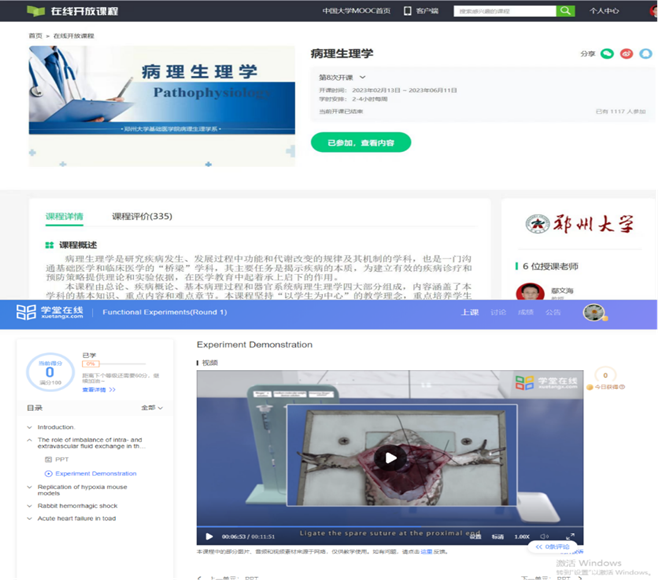Share course via Weibo icon

pos(627,54)
